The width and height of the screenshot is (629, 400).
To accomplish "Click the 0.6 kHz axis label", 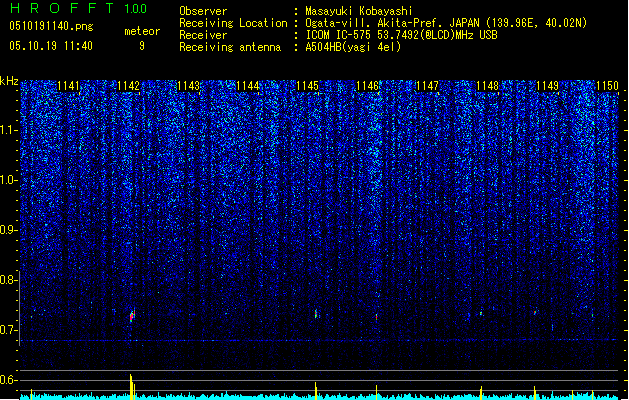I will click(x=7, y=380).
